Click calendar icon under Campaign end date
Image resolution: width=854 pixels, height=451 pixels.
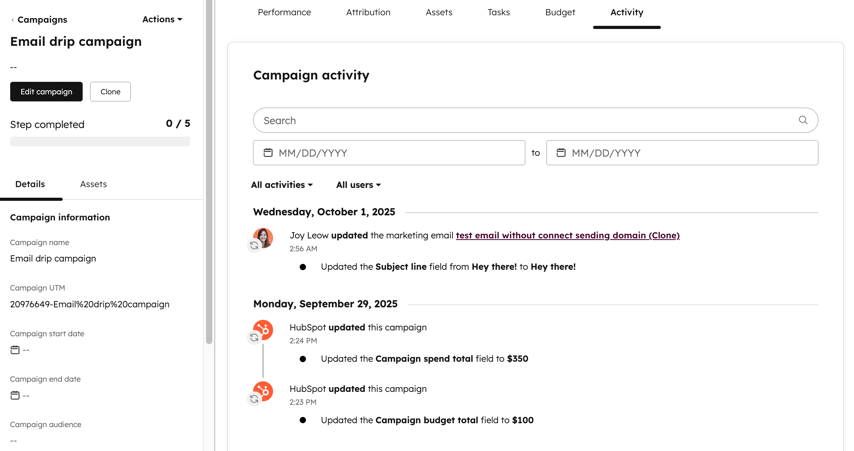(15, 395)
